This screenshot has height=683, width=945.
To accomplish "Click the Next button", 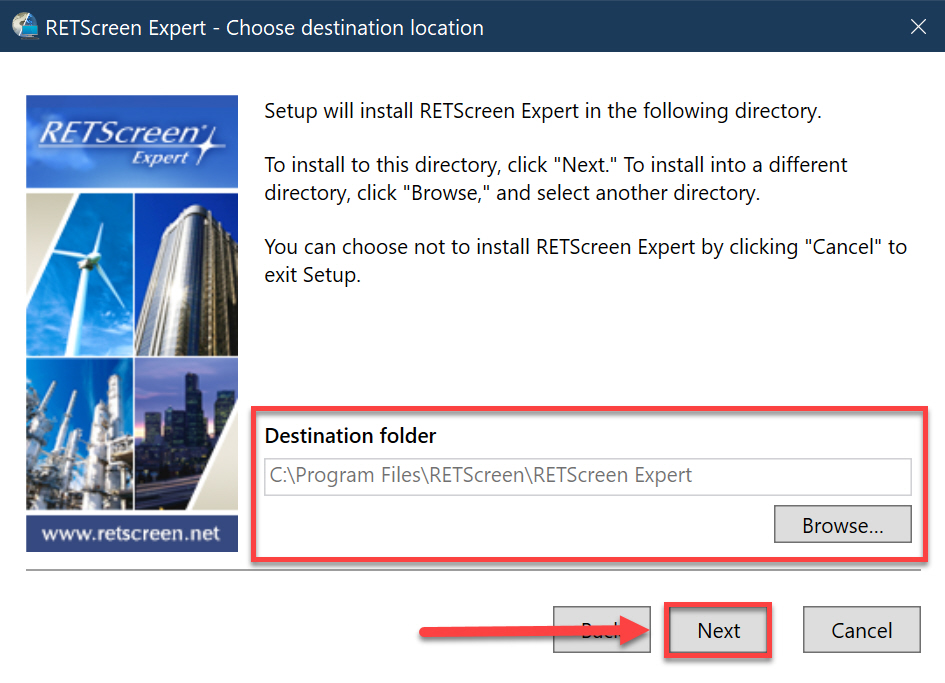I will (x=718, y=630).
